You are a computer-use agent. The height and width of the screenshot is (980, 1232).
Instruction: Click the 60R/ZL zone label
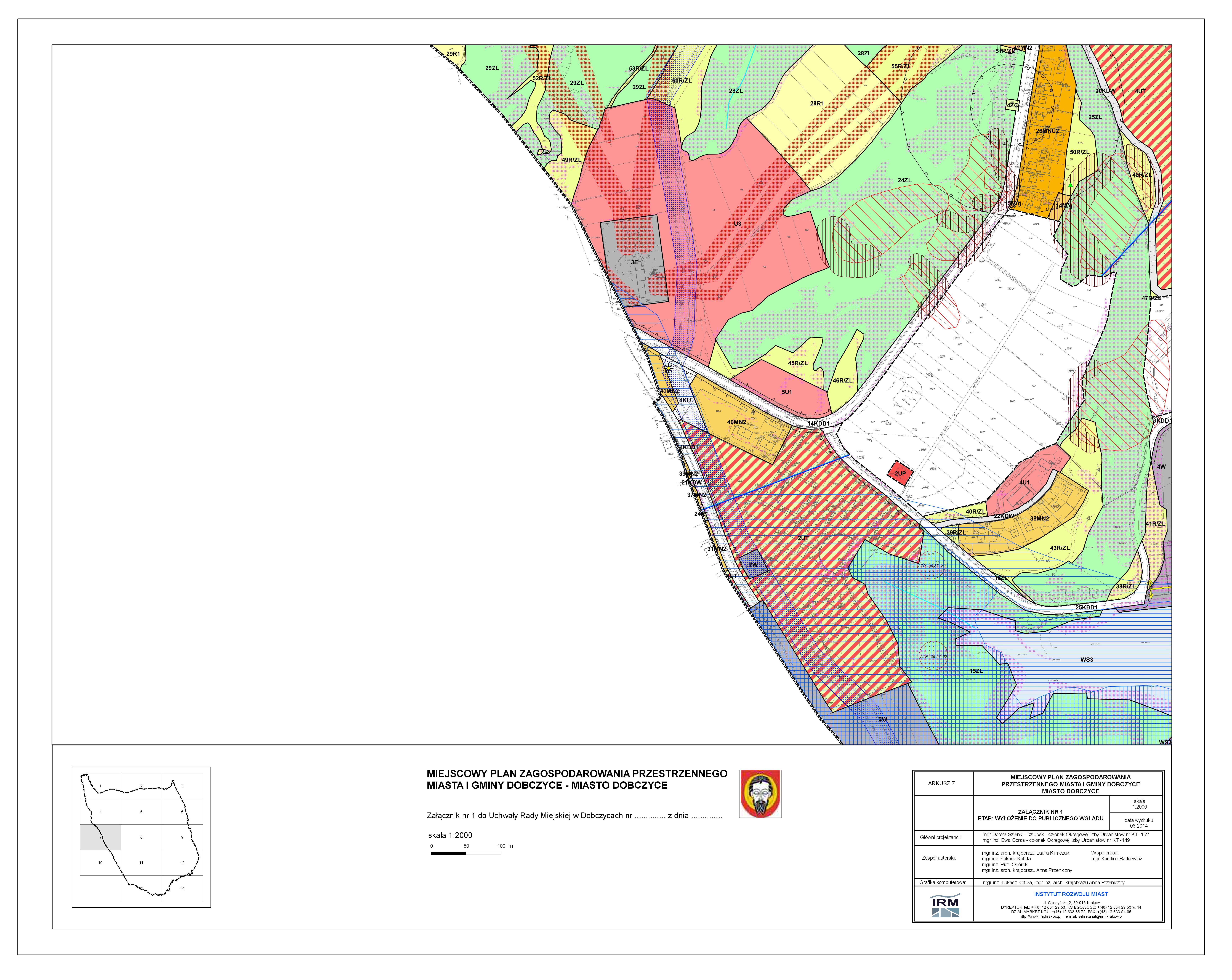pos(682,81)
